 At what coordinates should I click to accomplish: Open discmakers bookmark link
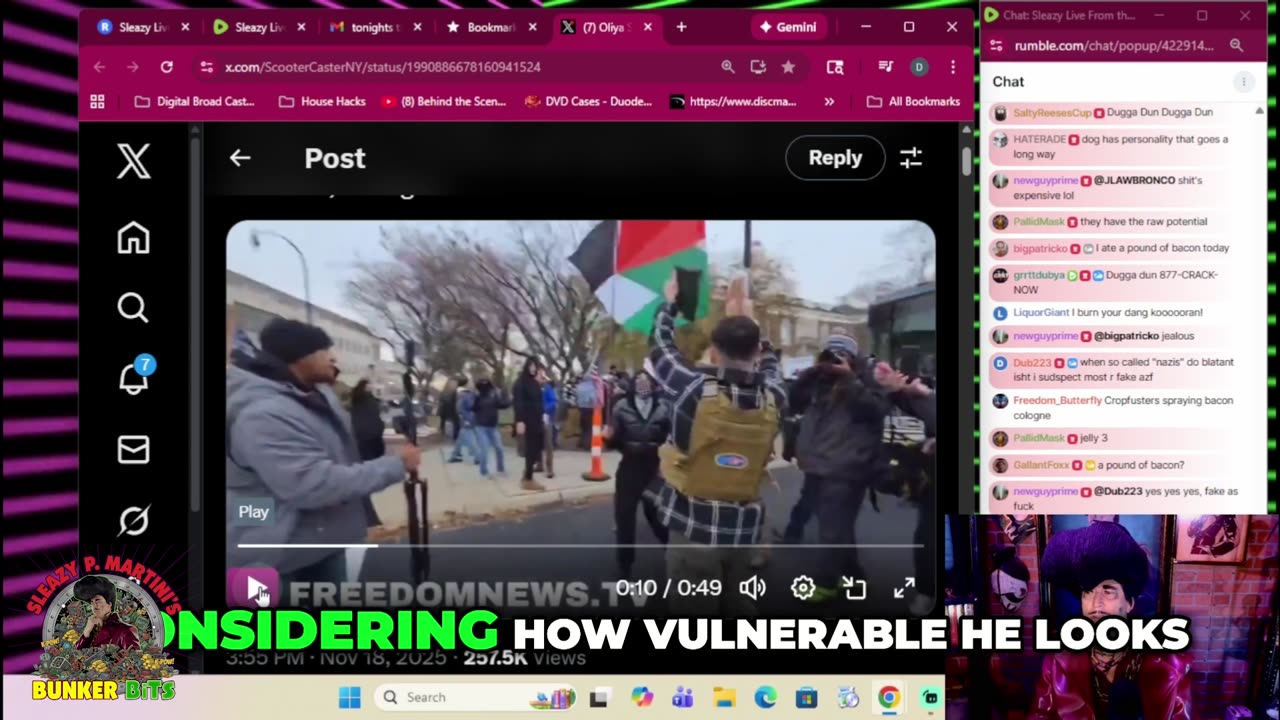pyautogui.click(x=733, y=101)
